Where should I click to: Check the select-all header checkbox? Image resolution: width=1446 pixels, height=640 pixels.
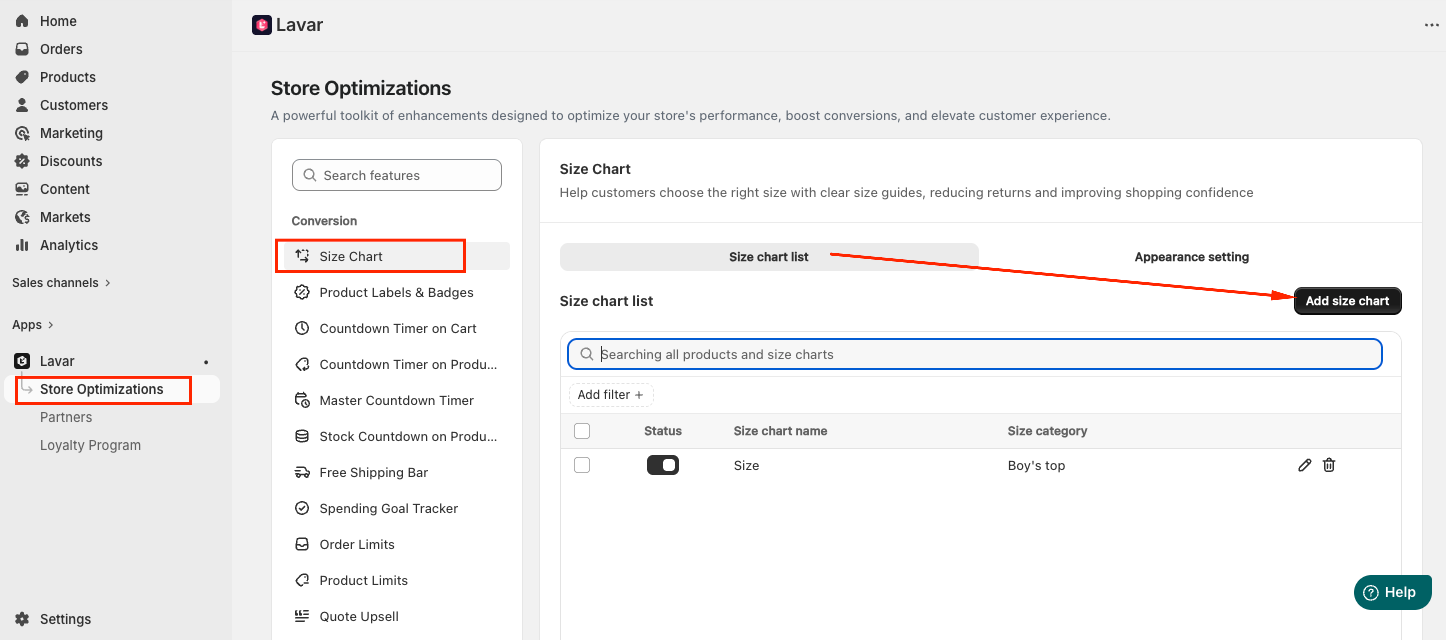(582, 431)
